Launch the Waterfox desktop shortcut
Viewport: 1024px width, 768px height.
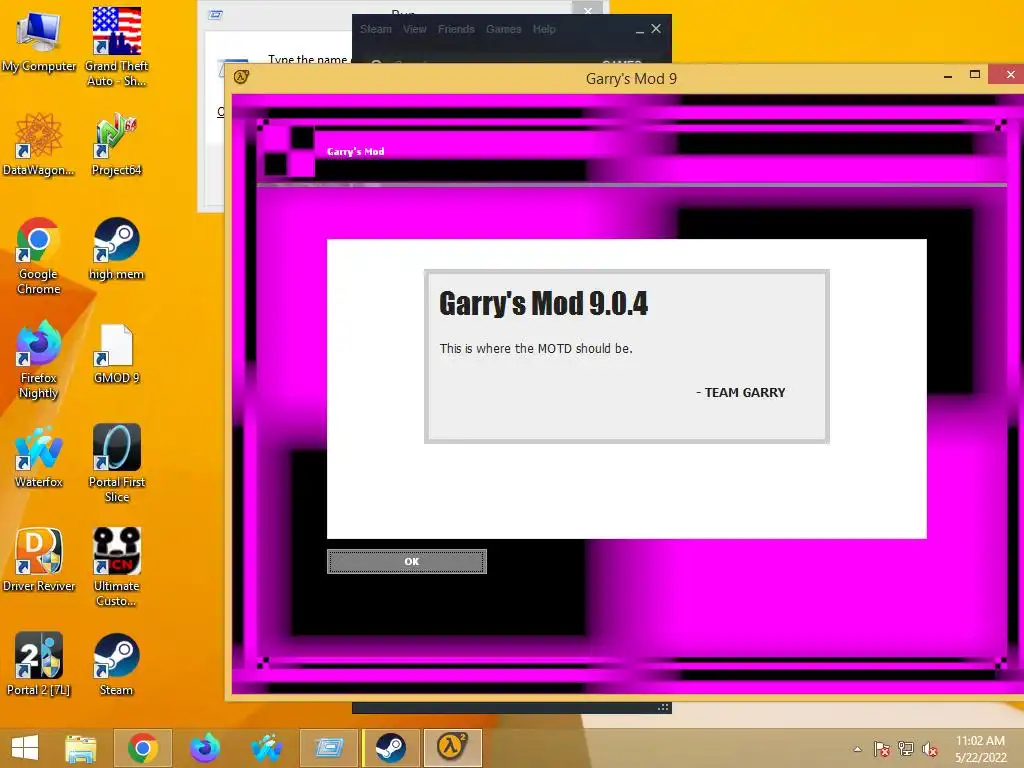point(39,456)
